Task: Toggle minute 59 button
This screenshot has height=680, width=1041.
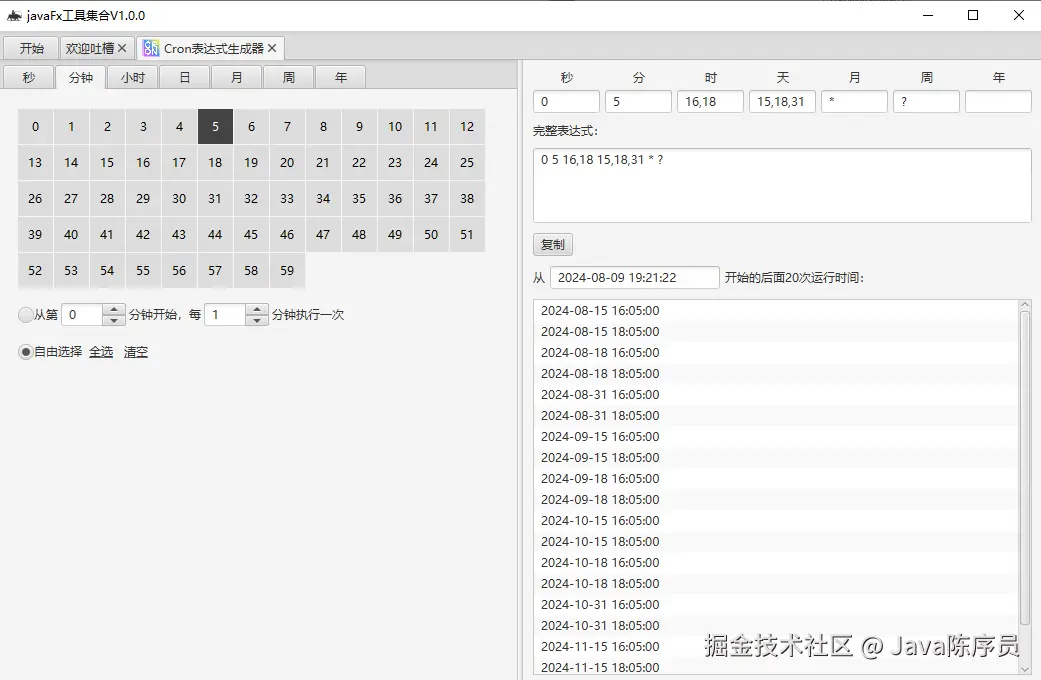Action: 287,270
